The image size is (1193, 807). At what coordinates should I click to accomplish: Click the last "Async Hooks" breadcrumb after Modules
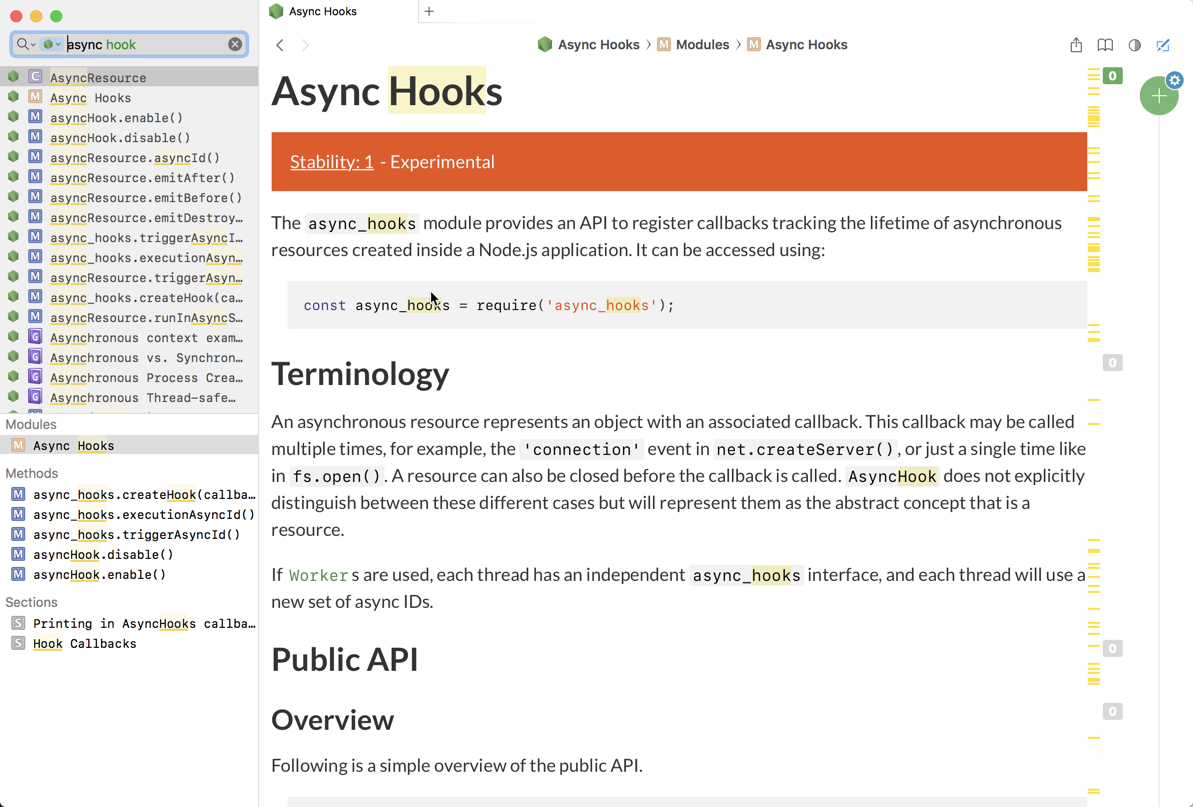coord(797,45)
